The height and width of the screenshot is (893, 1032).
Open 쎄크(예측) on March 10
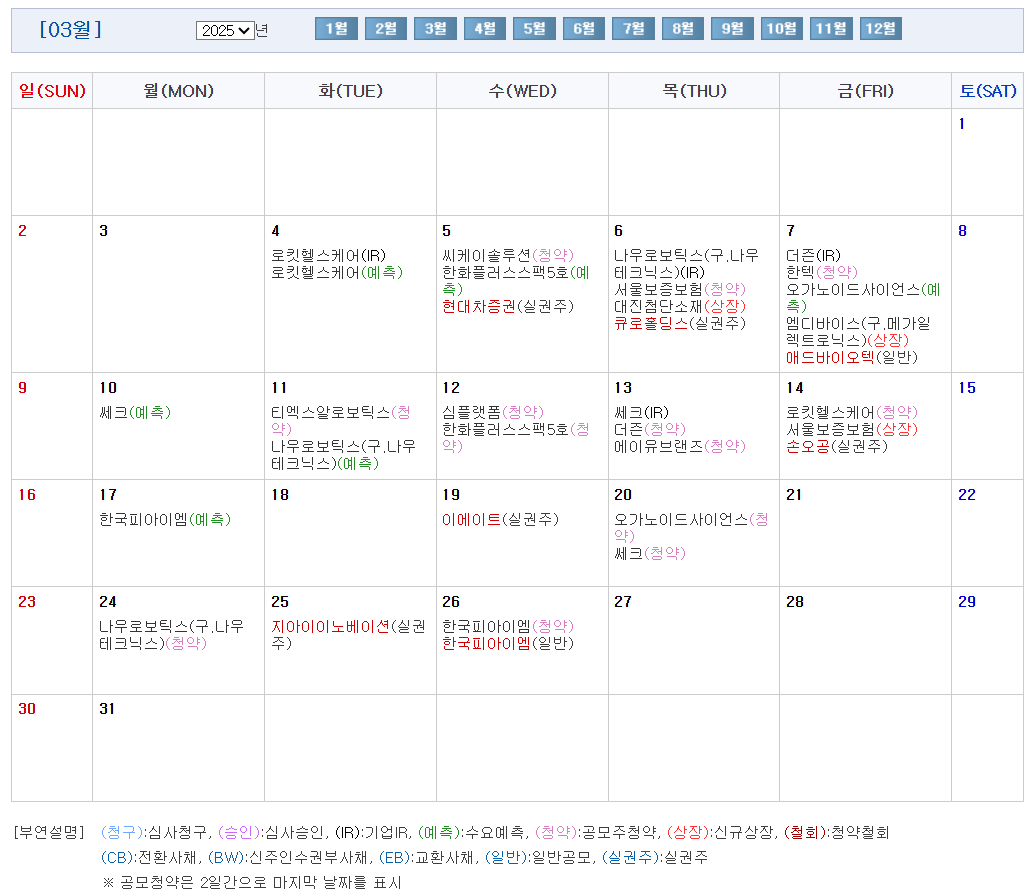tap(135, 413)
